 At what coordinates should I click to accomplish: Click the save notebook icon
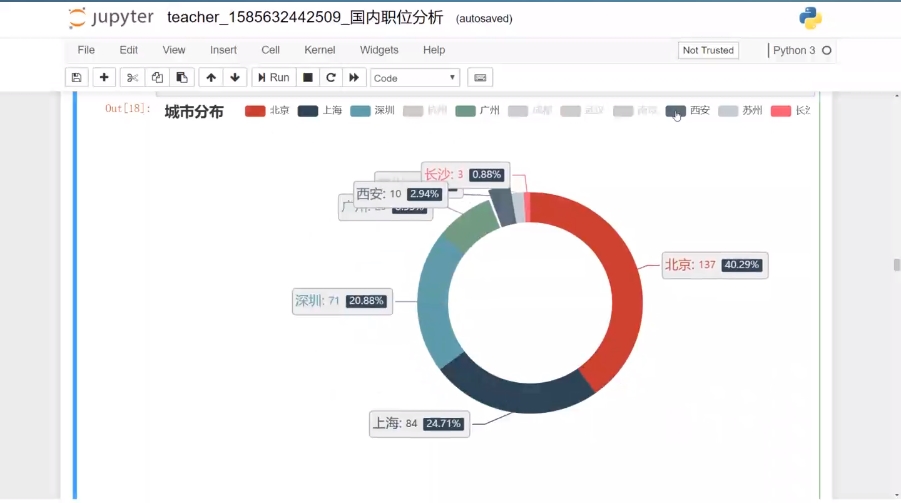point(77,77)
